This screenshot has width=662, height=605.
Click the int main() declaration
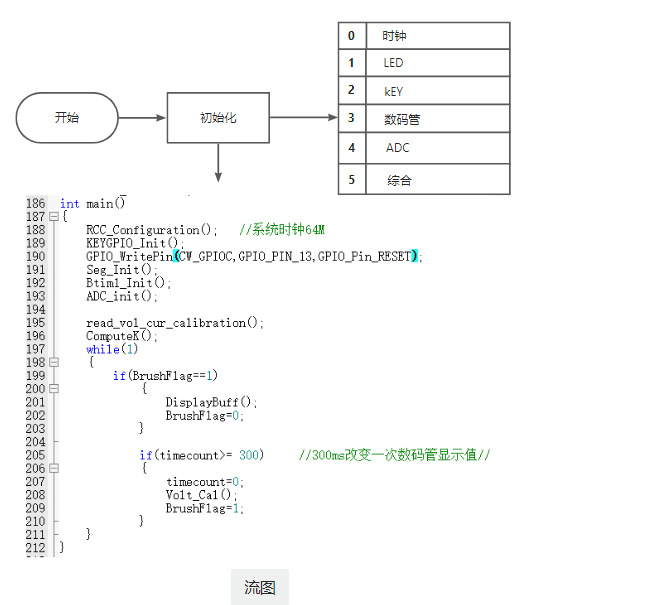93,203
